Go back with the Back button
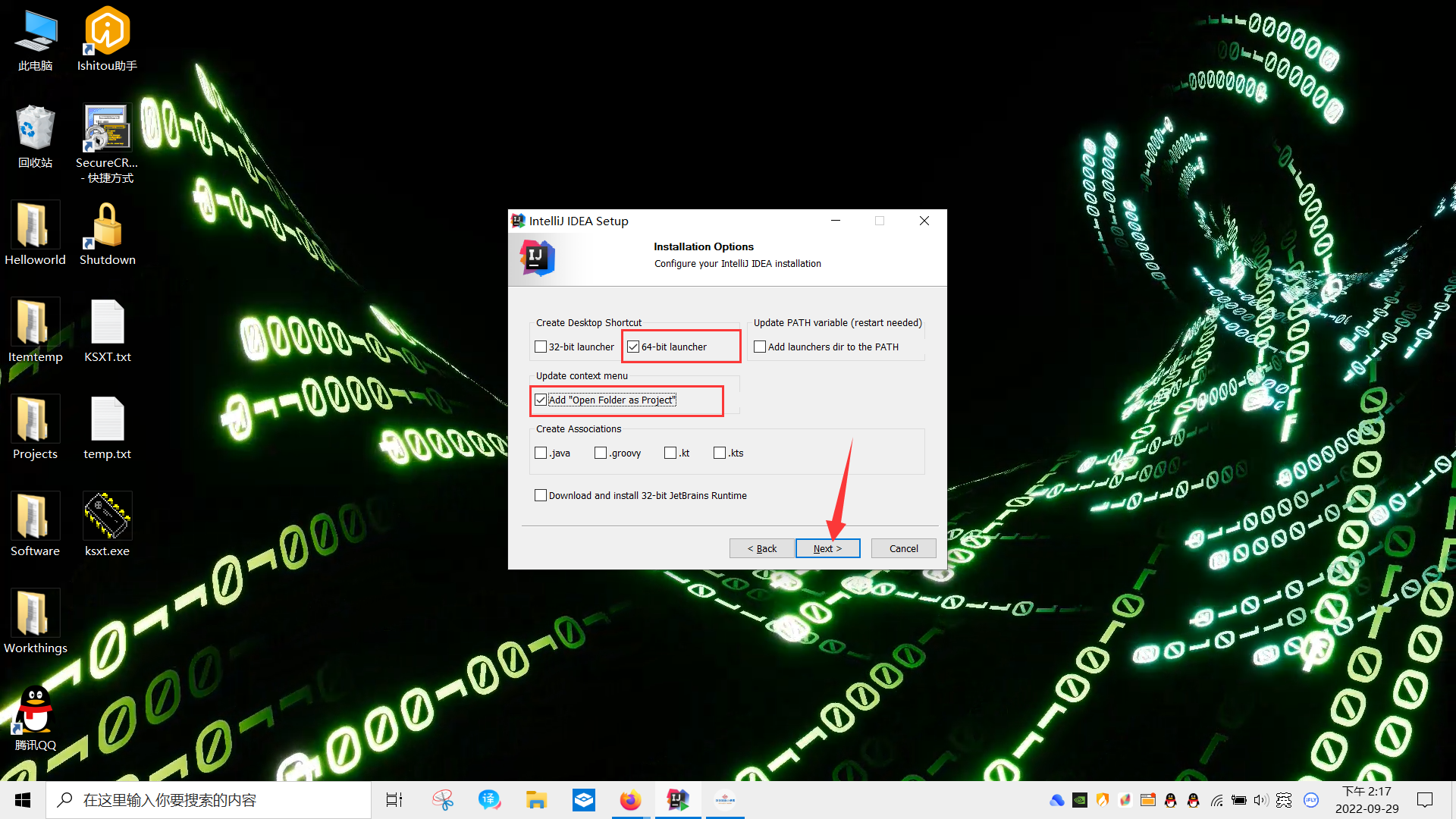This screenshot has height=819, width=1456. (x=761, y=548)
